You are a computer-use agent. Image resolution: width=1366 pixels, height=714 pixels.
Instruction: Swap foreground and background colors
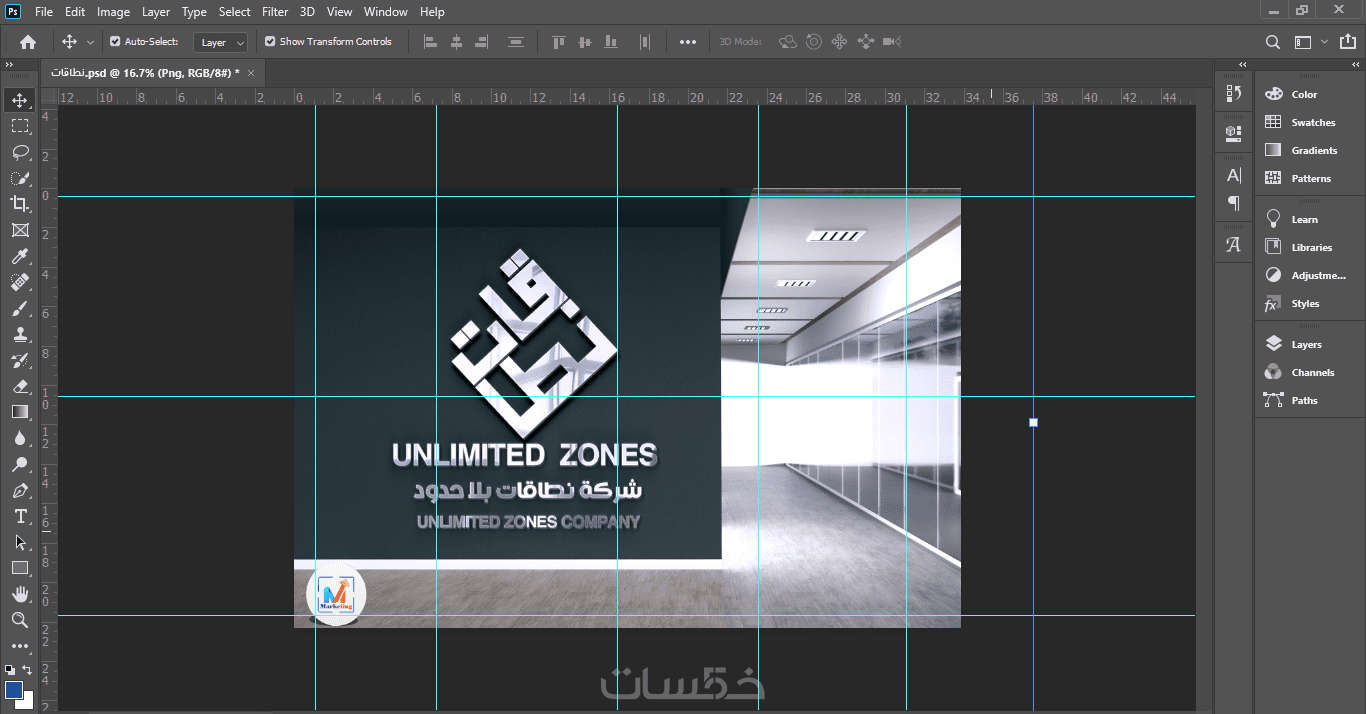tap(28, 670)
